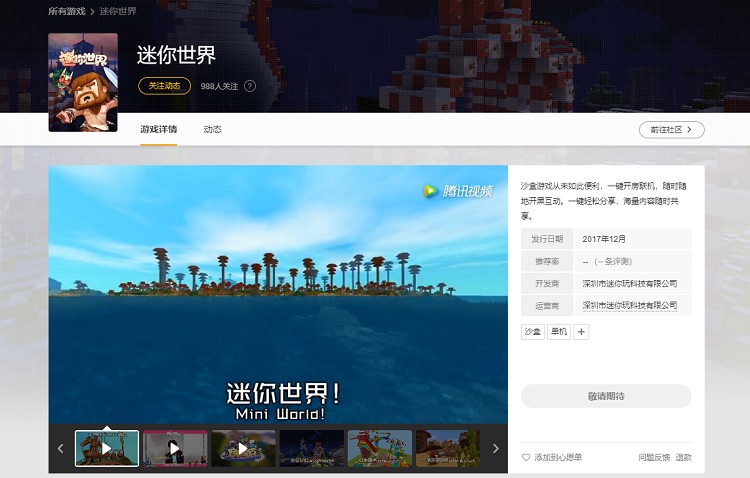The height and width of the screenshot is (478, 750).
Task: Click the 所有游戏 breadcrumb link
Action: (x=66, y=11)
